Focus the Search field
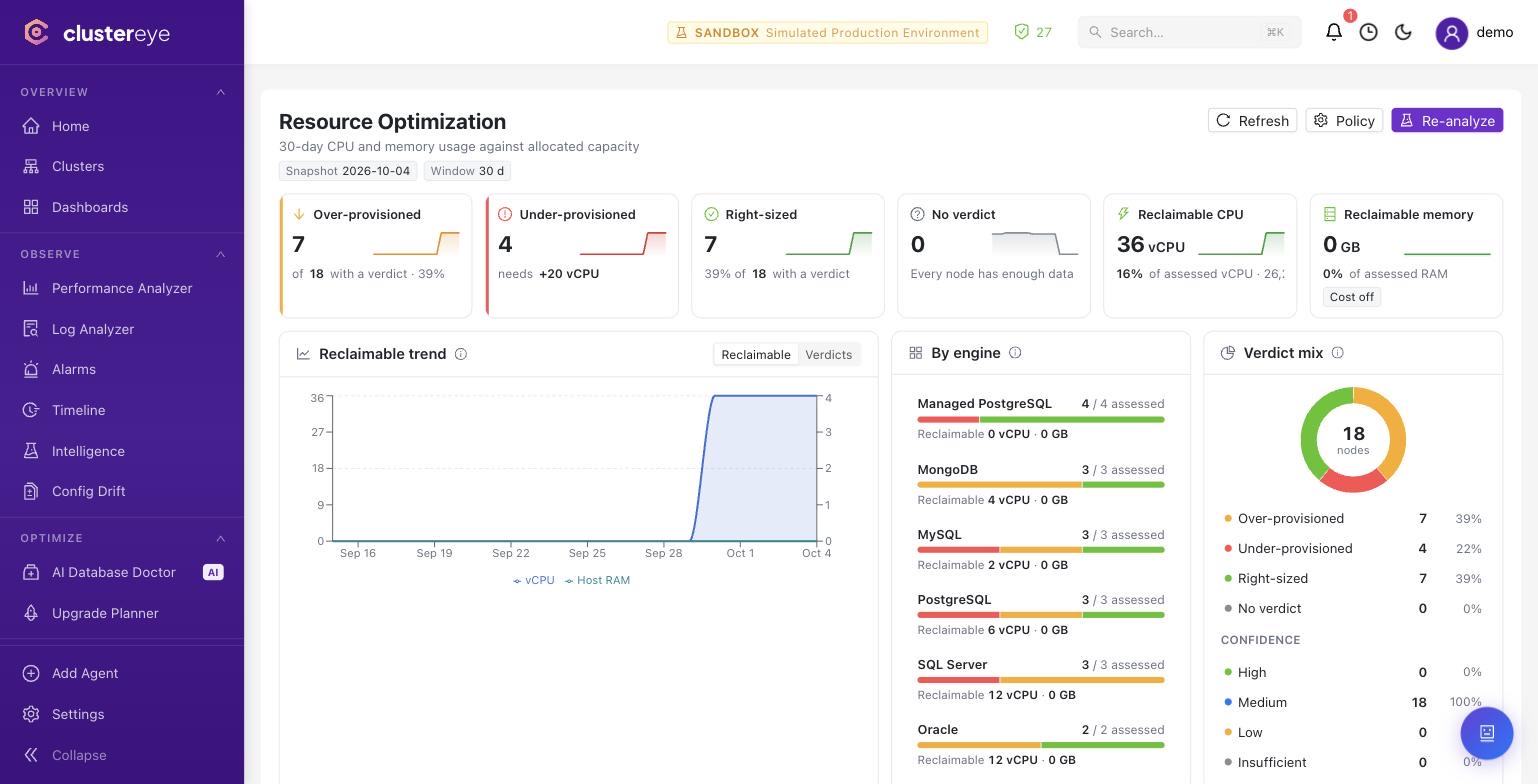This screenshot has height=784, width=1538. click(1190, 32)
